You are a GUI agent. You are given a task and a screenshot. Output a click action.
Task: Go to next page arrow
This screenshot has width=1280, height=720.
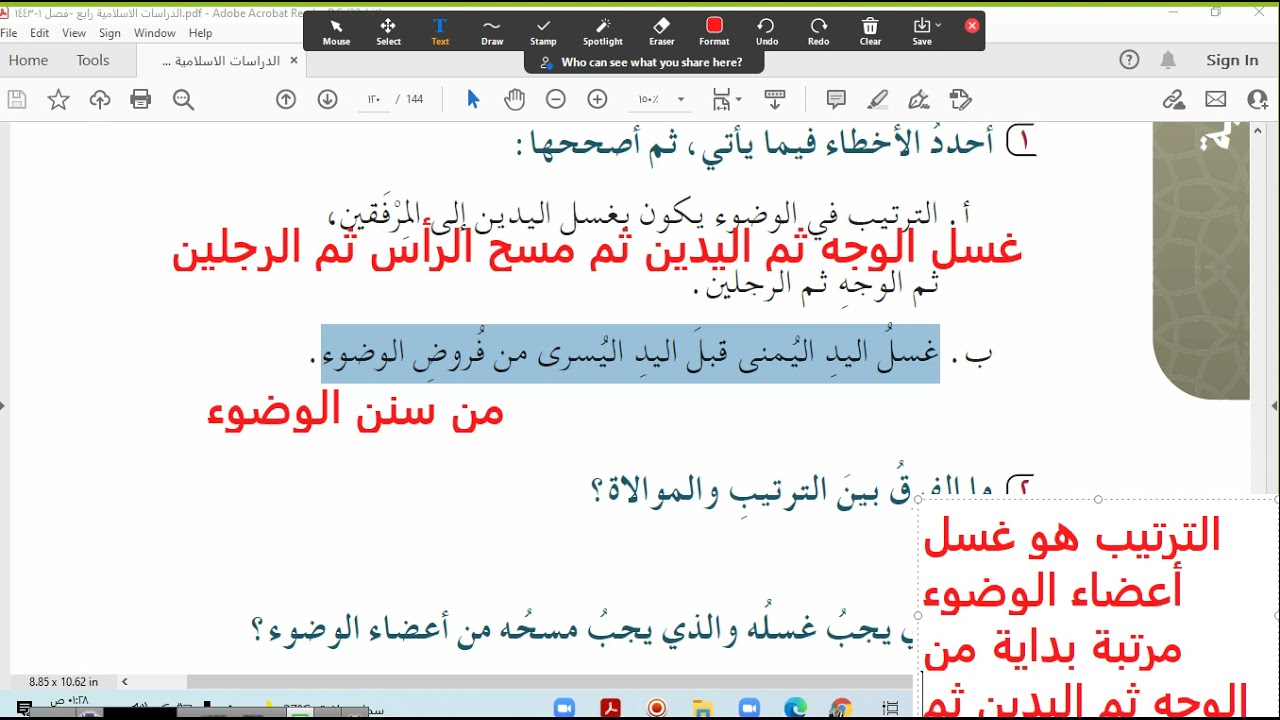pyautogui.click(x=327, y=99)
